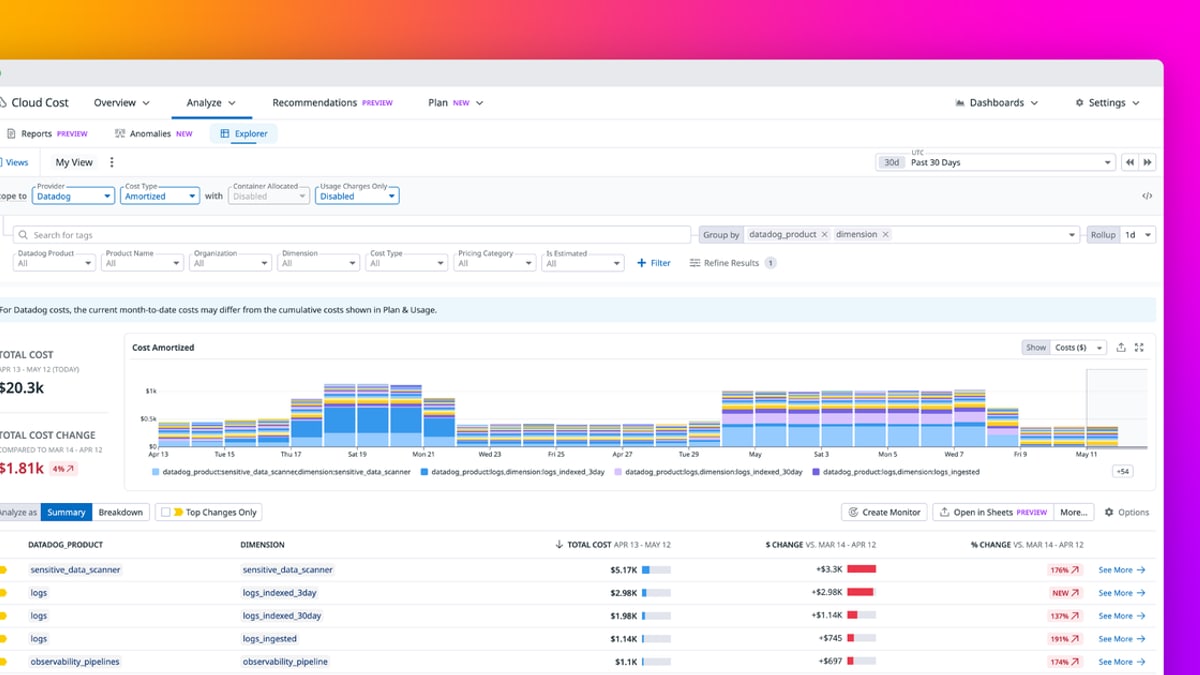Step time range forward with fast-forward icon
Screen dimensions: 1200x675
tap(1147, 162)
